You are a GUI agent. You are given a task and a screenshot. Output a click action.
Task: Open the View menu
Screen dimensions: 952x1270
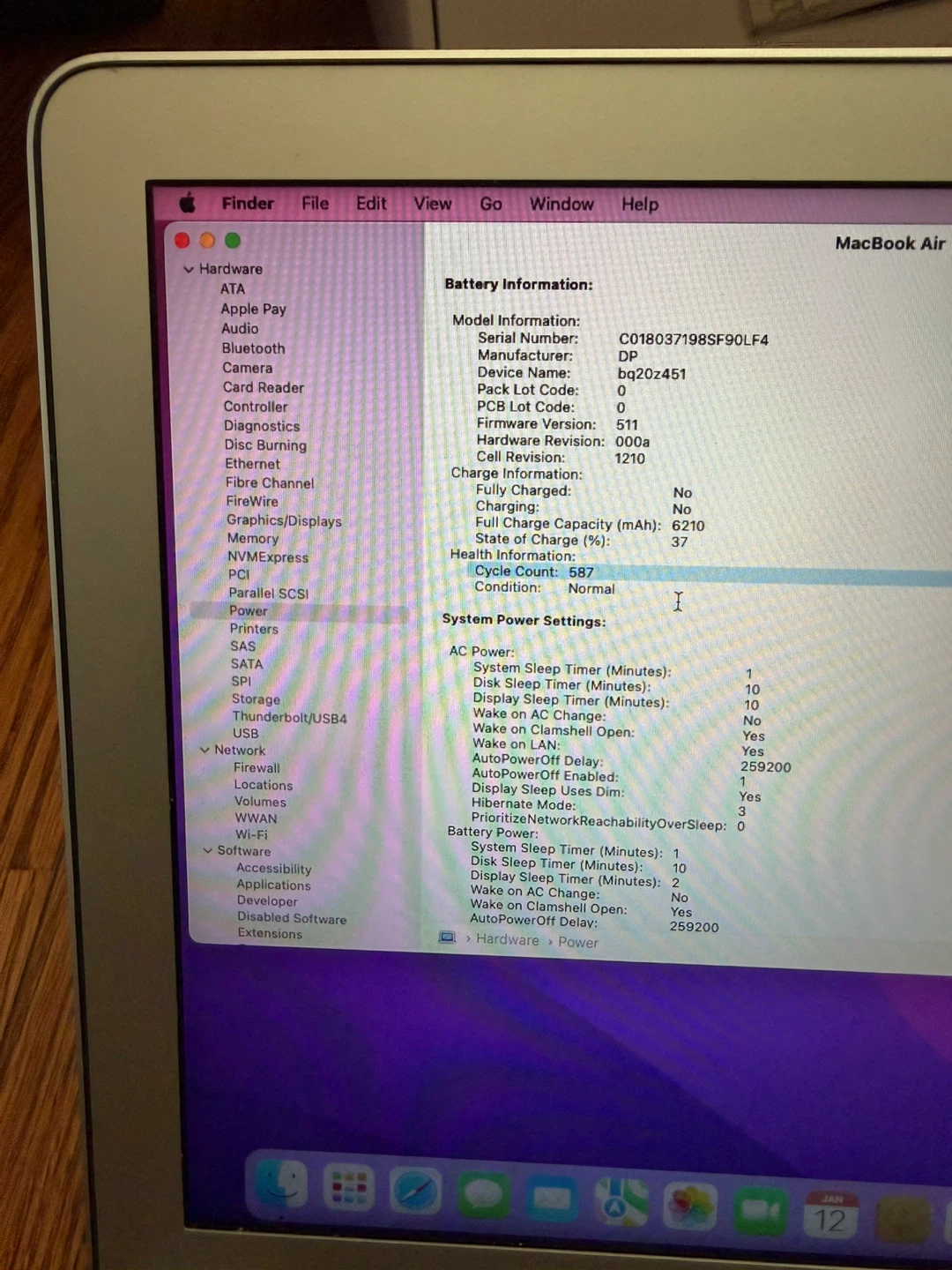point(433,204)
